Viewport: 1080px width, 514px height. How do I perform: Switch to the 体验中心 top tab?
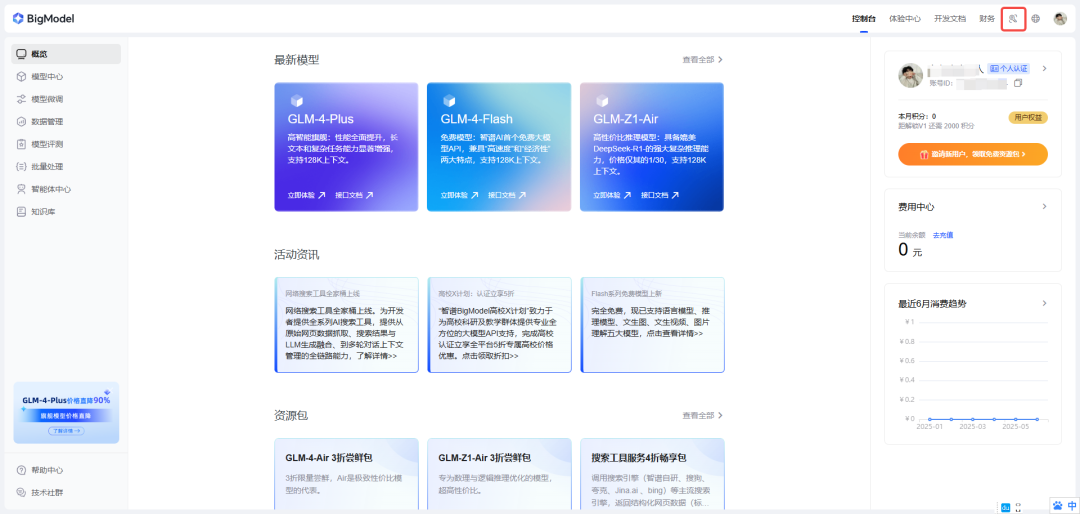click(905, 18)
